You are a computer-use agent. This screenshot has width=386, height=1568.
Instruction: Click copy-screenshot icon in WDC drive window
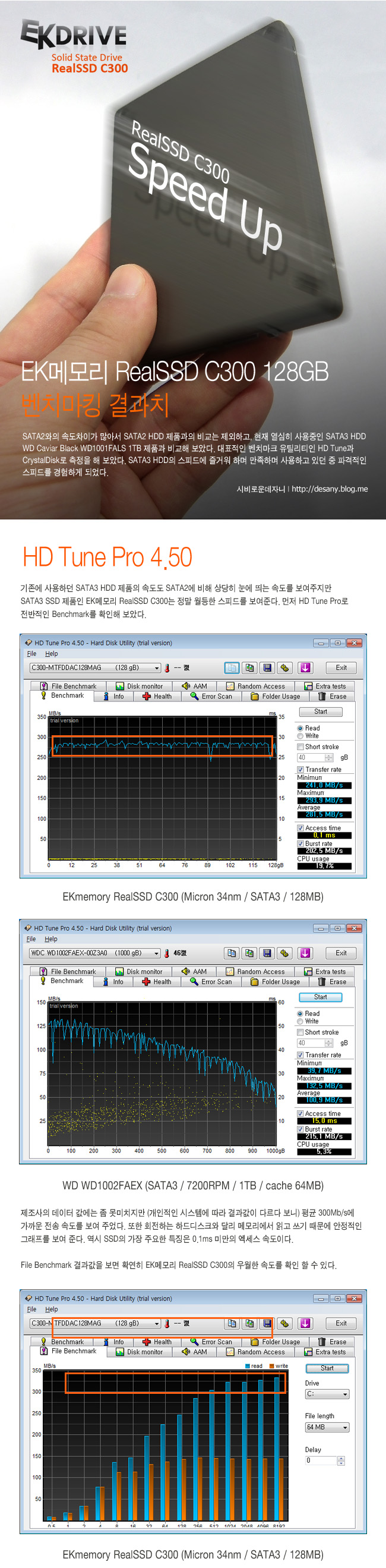(x=249, y=953)
